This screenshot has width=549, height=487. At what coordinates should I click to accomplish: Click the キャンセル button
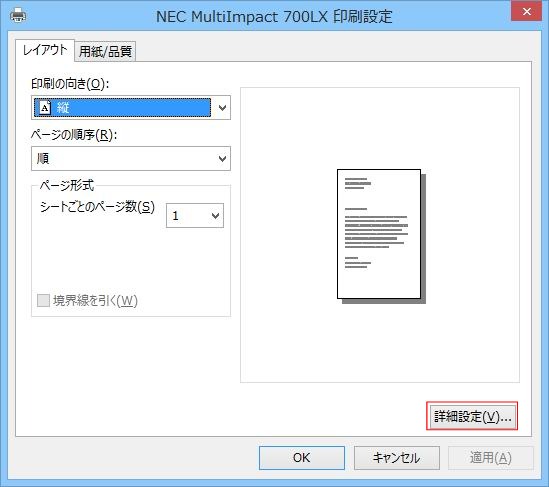397,458
